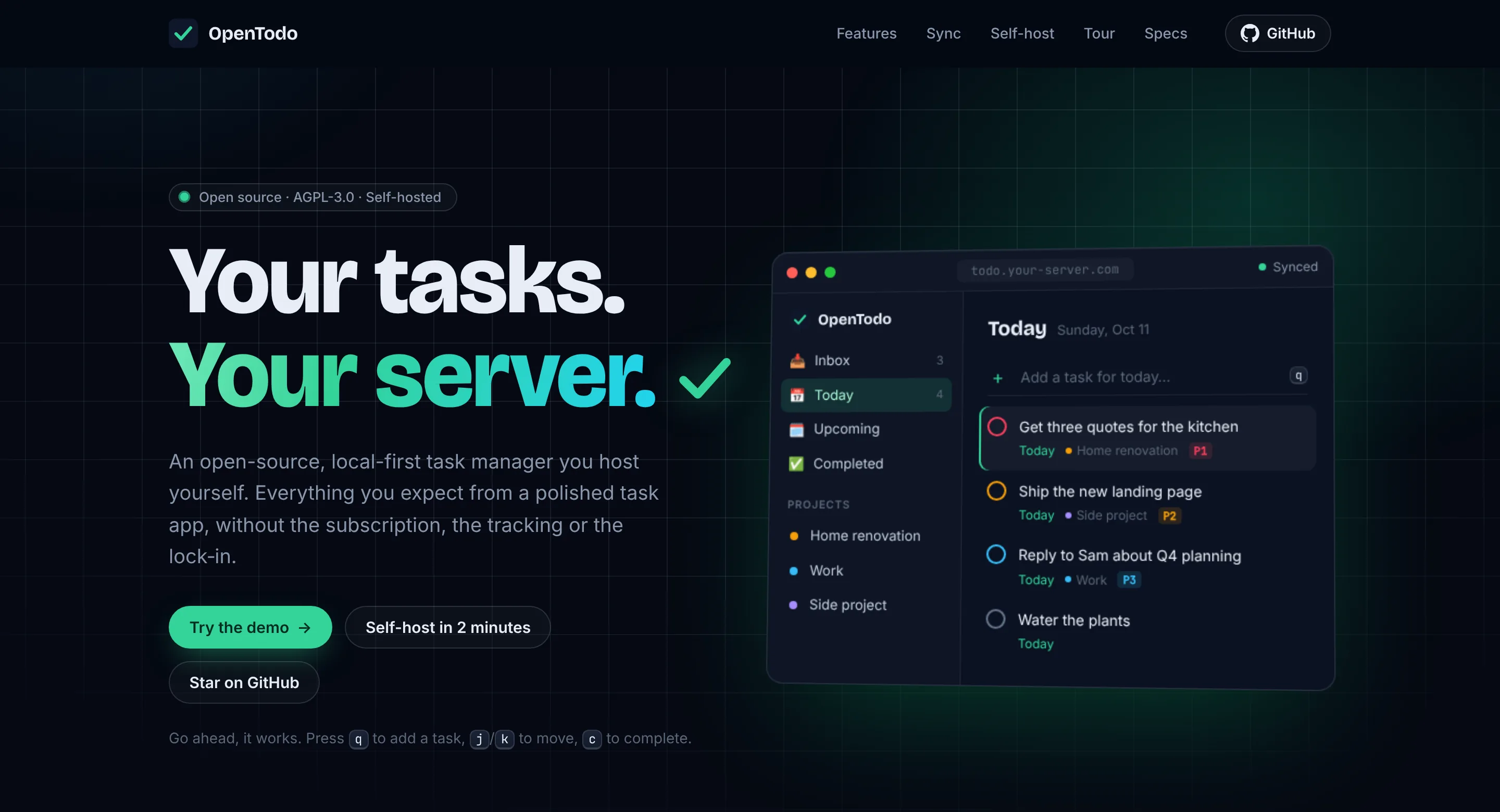Click the green Completed check icon in sidebar
1500x812 pixels.
(795, 464)
